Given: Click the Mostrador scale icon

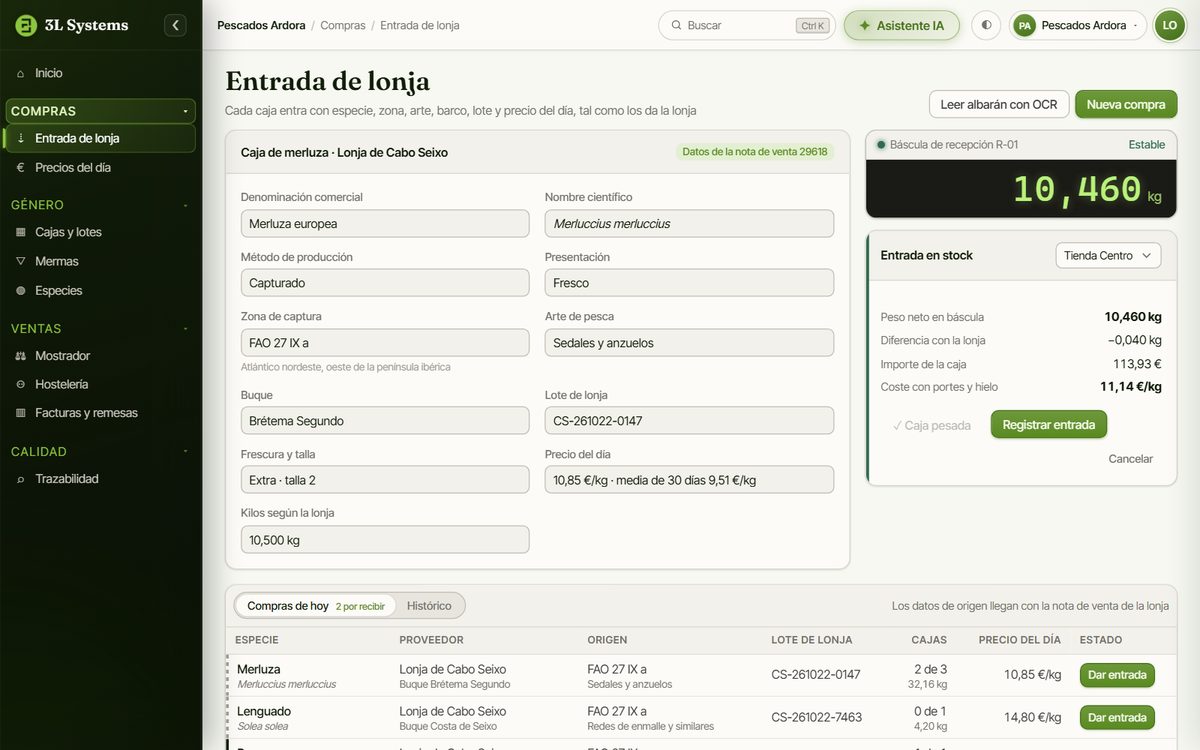Looking at the screenshot, I should [x=21, y=355].
